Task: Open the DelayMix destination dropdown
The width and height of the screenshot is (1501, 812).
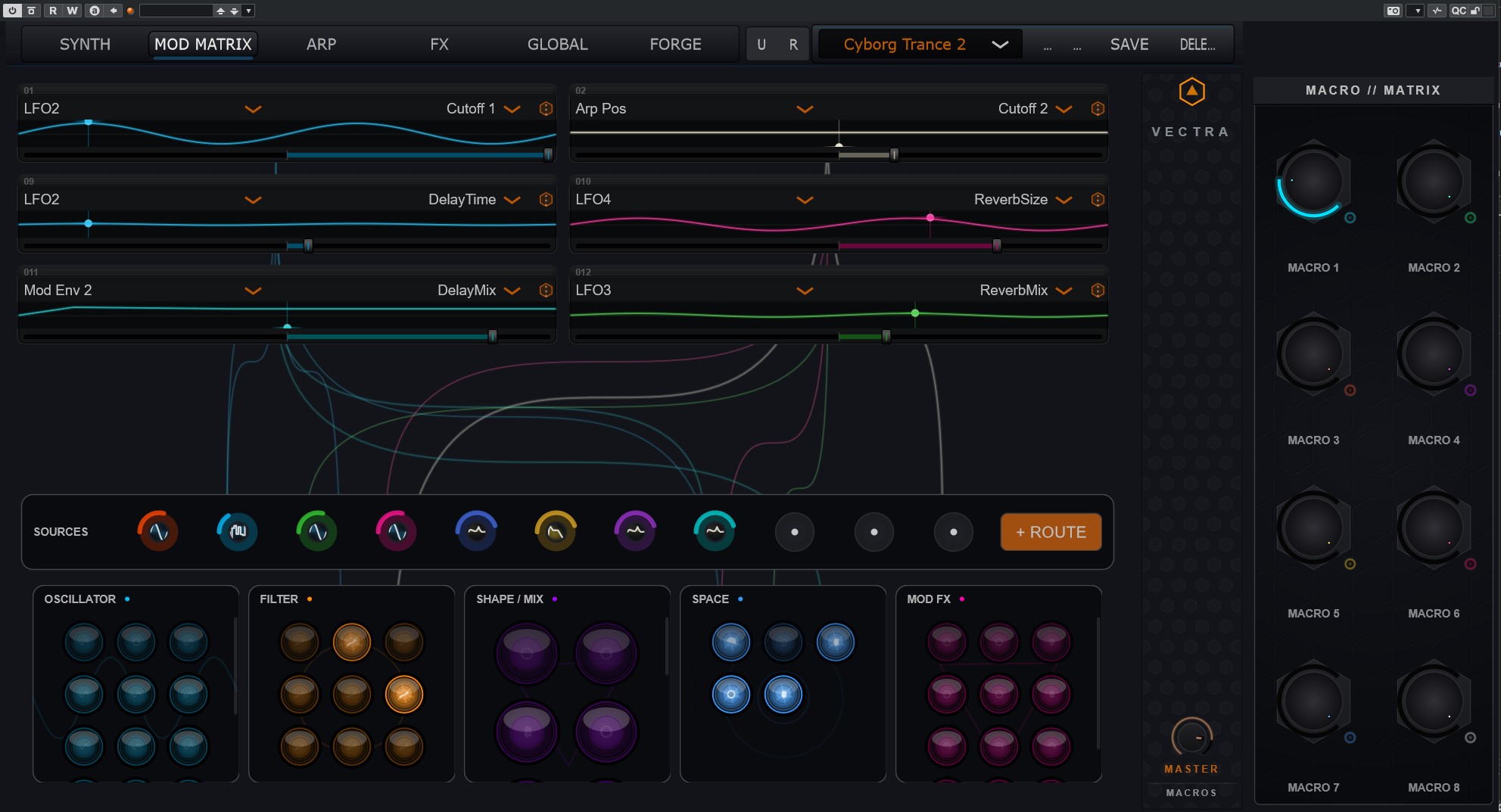Action: [x=512, y=291]
